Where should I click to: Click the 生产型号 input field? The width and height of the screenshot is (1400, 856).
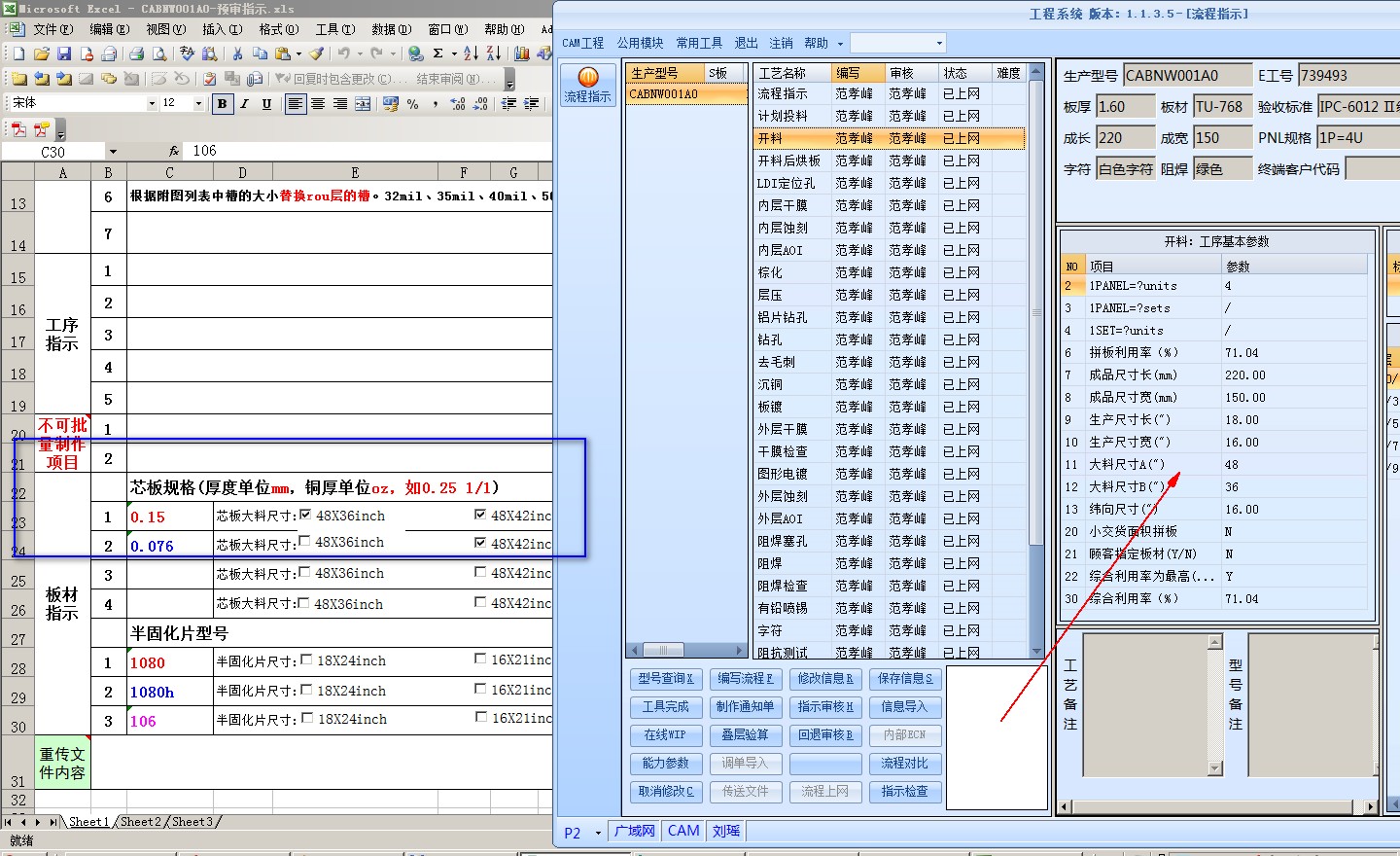(x=1187, y=75)
